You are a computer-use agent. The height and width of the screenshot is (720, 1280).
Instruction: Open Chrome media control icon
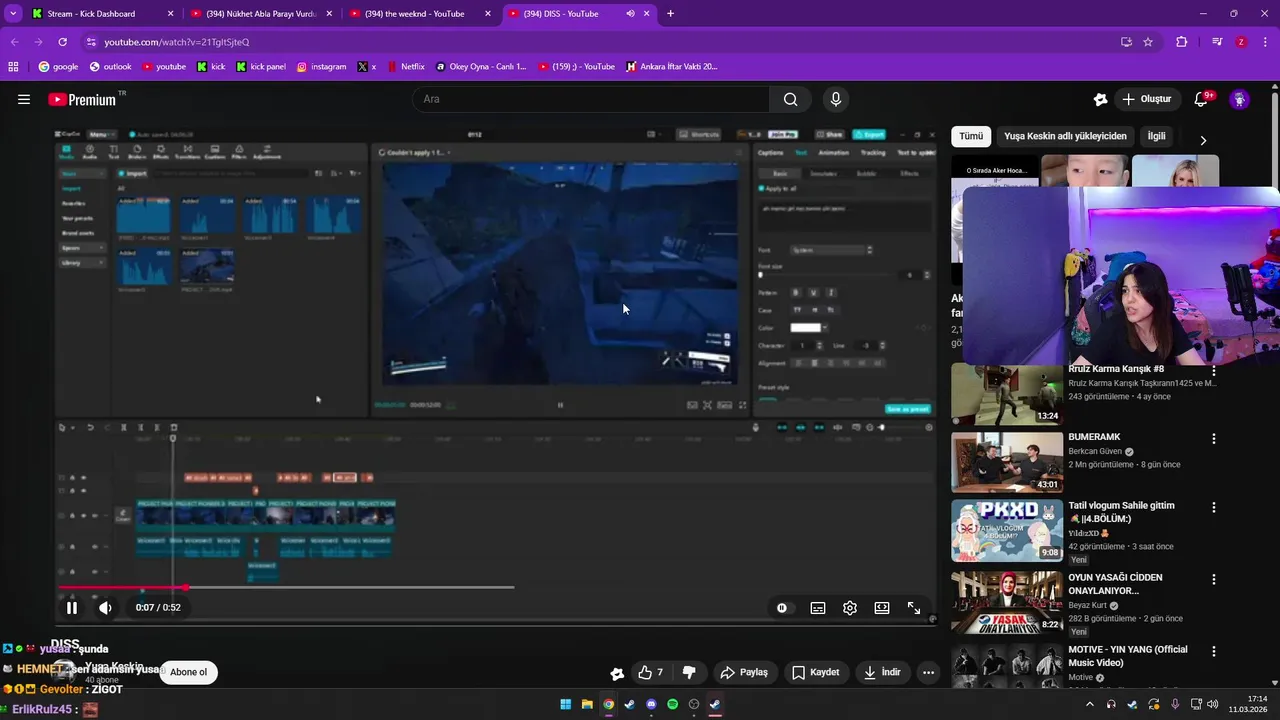pyautogui.click(x=1217, y=42)
